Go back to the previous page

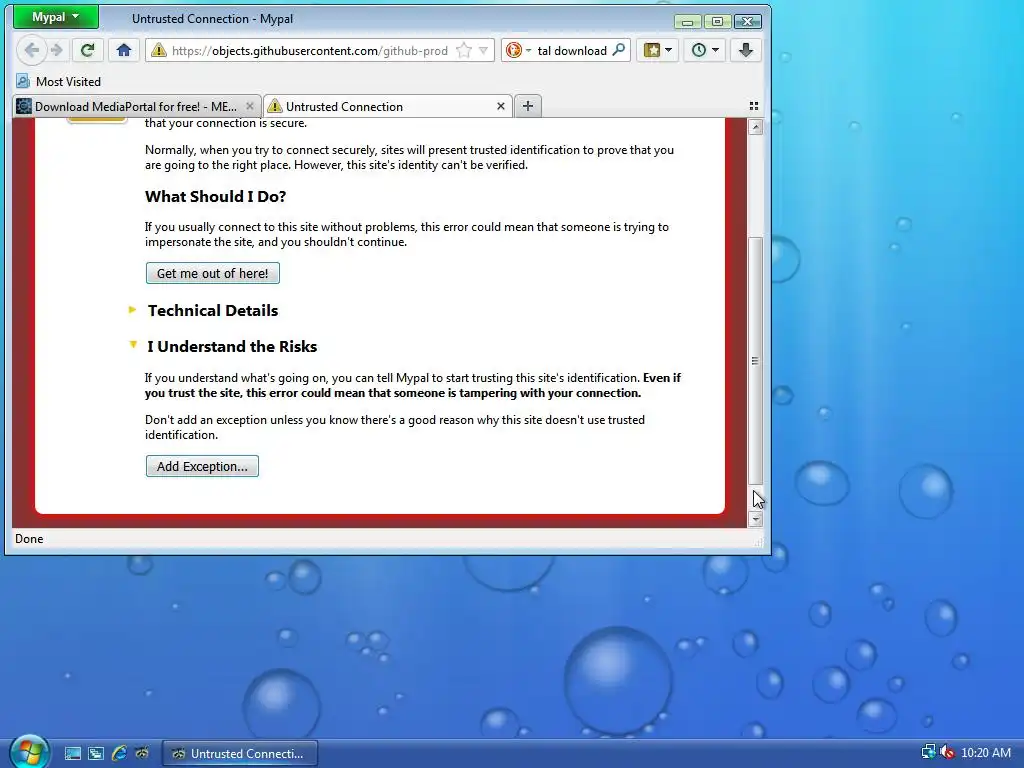[32, 50]
